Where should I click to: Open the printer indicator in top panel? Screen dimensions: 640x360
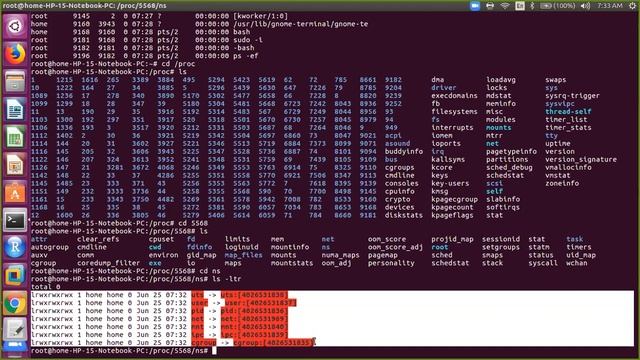coord(490,6)
